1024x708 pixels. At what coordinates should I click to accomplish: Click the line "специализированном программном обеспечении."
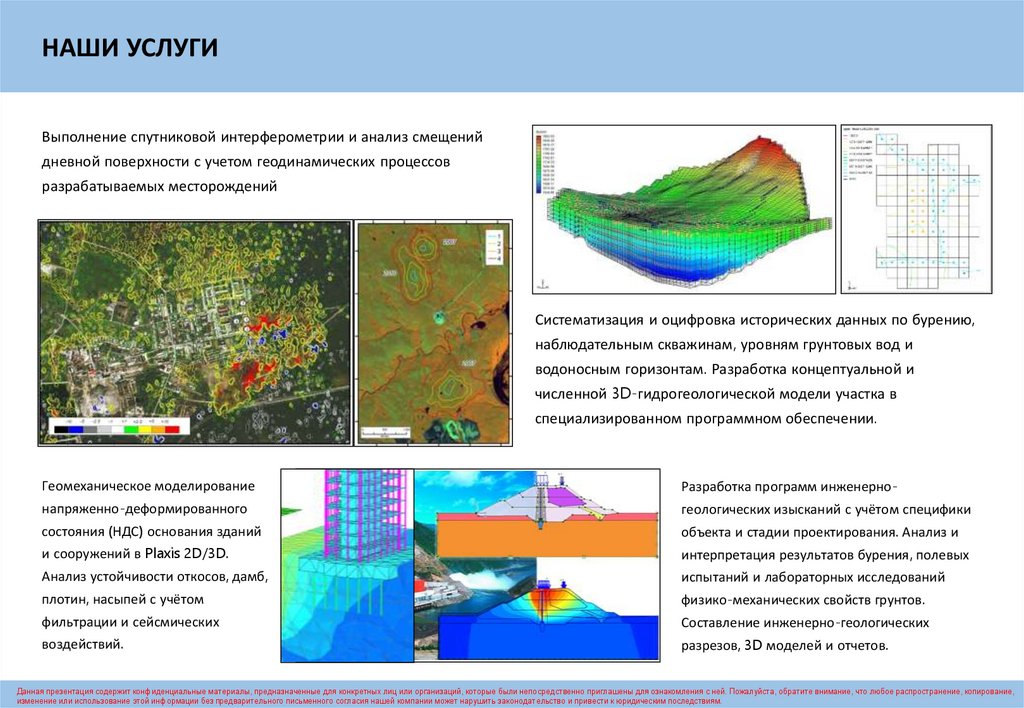(706, 419)
